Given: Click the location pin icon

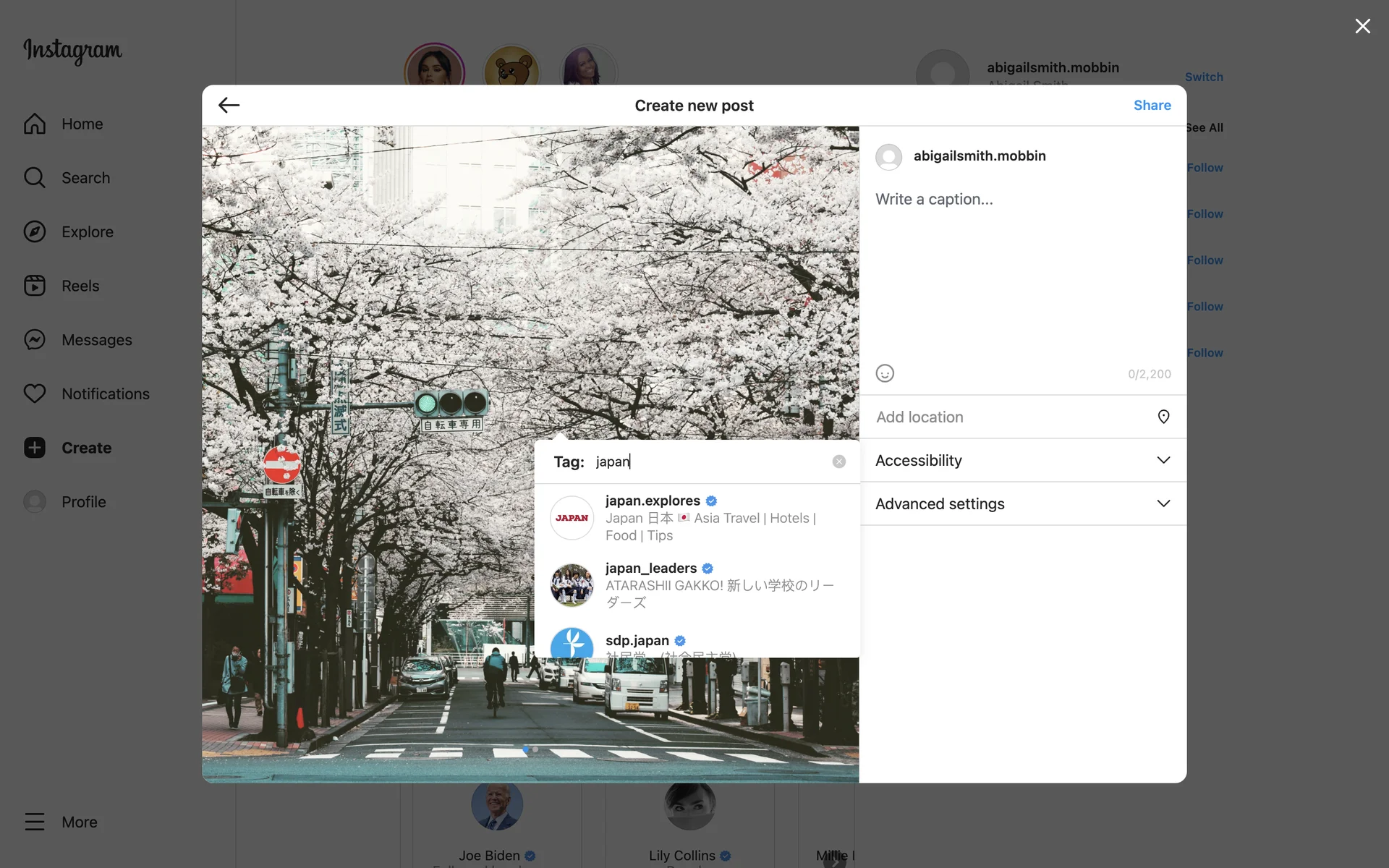Looking at the screenshot, I should pyautogui.click(x=1163, y=417).
